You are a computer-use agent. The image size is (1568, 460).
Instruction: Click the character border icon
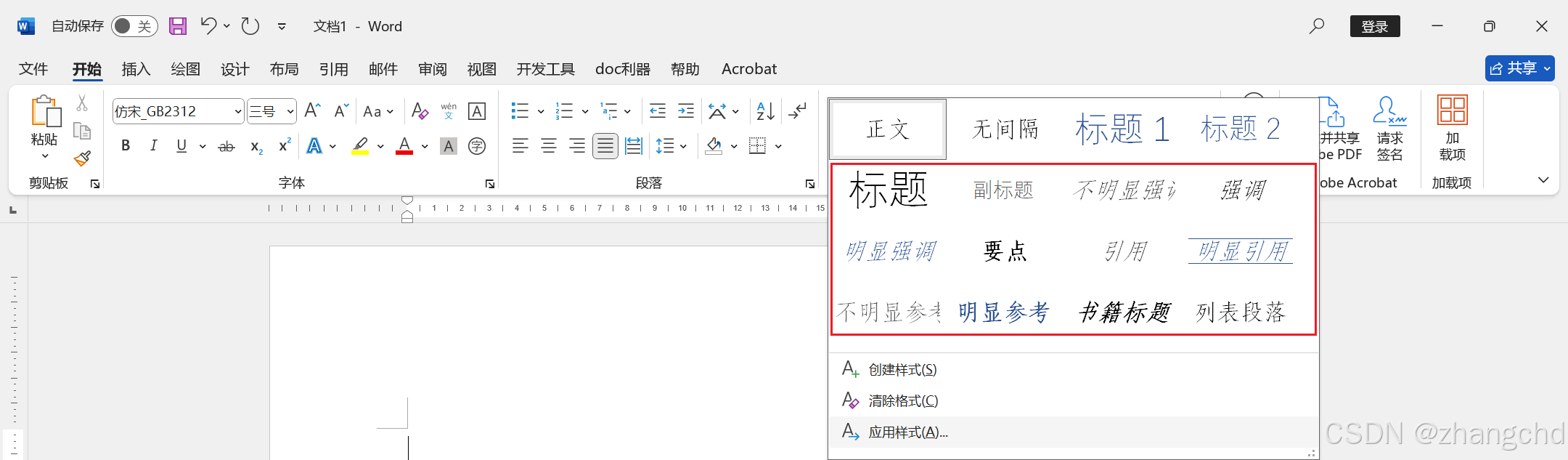(x=477, y=111)
